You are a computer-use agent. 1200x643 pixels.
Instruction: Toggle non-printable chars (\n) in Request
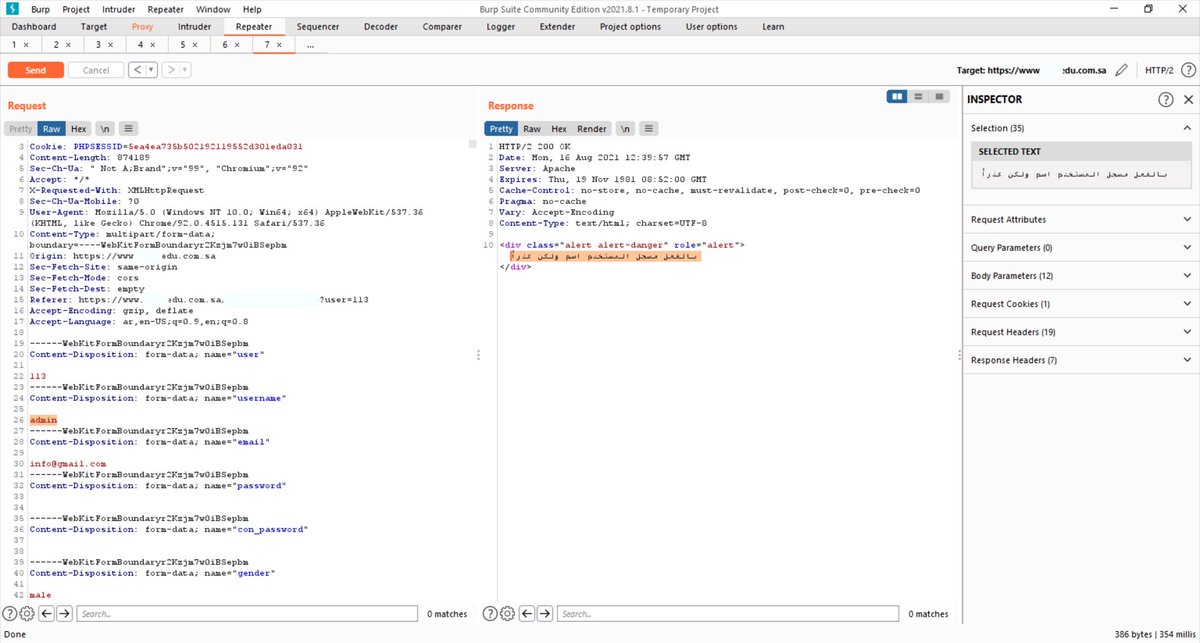(x=105, y=129)
